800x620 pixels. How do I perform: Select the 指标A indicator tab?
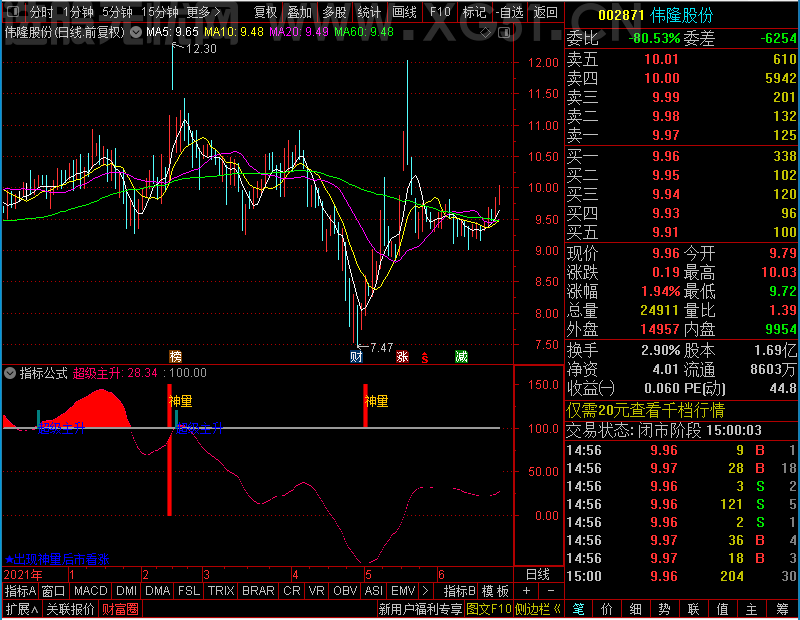coord(20,591)
